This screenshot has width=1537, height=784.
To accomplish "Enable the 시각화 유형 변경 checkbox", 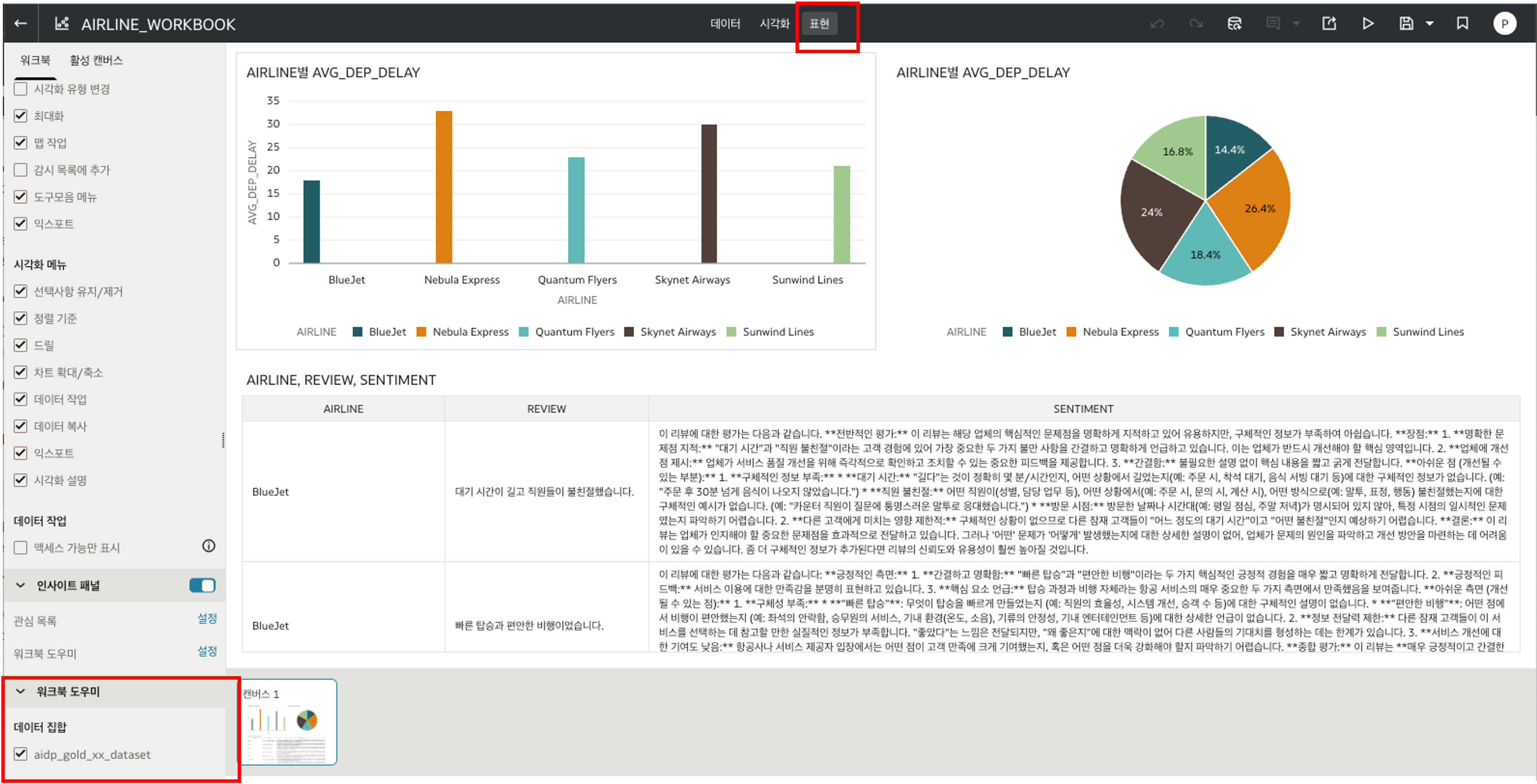I will [x=21, y=89].
